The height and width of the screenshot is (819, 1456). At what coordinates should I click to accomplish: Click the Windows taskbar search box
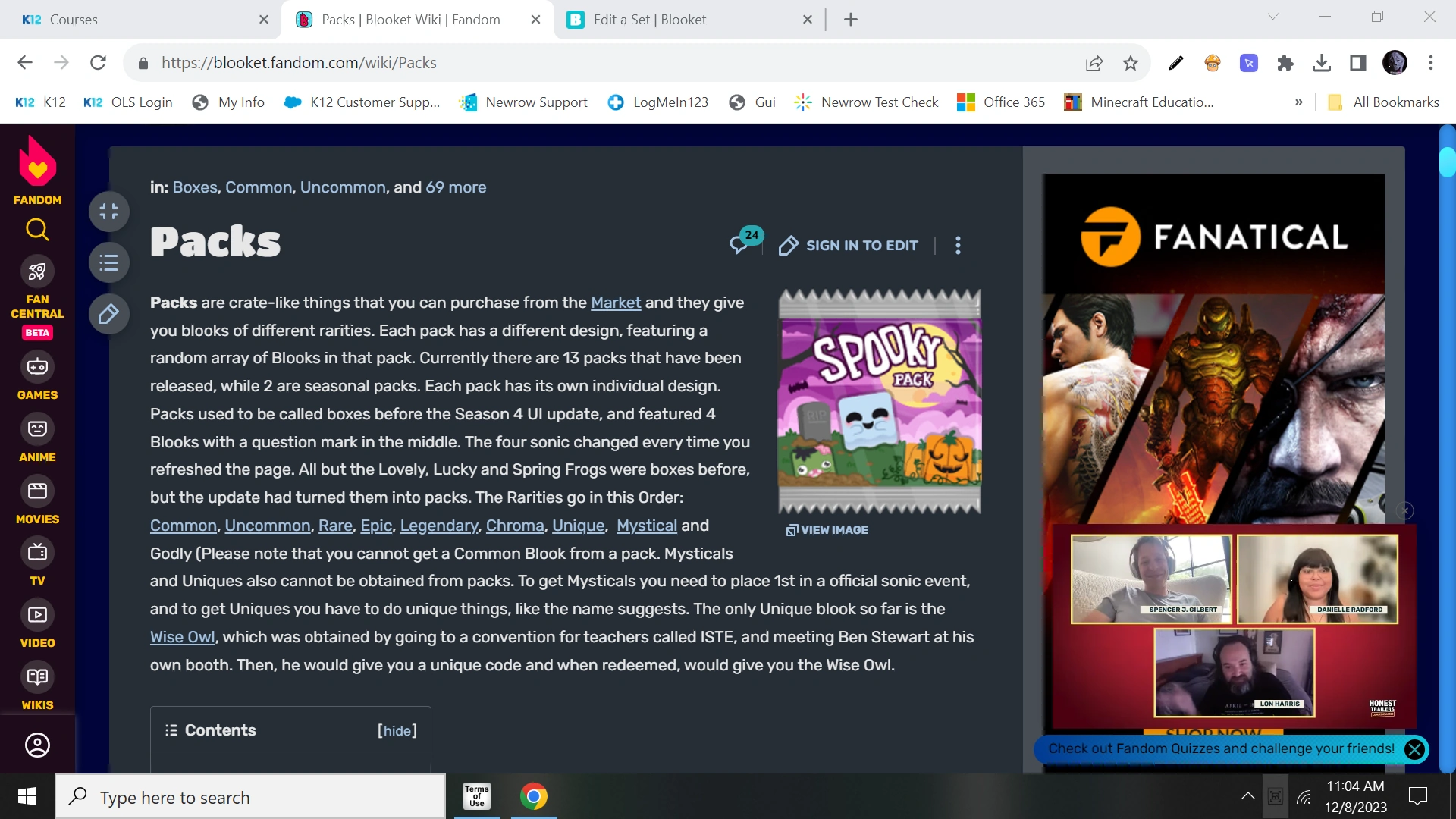(x=250, y=797)
